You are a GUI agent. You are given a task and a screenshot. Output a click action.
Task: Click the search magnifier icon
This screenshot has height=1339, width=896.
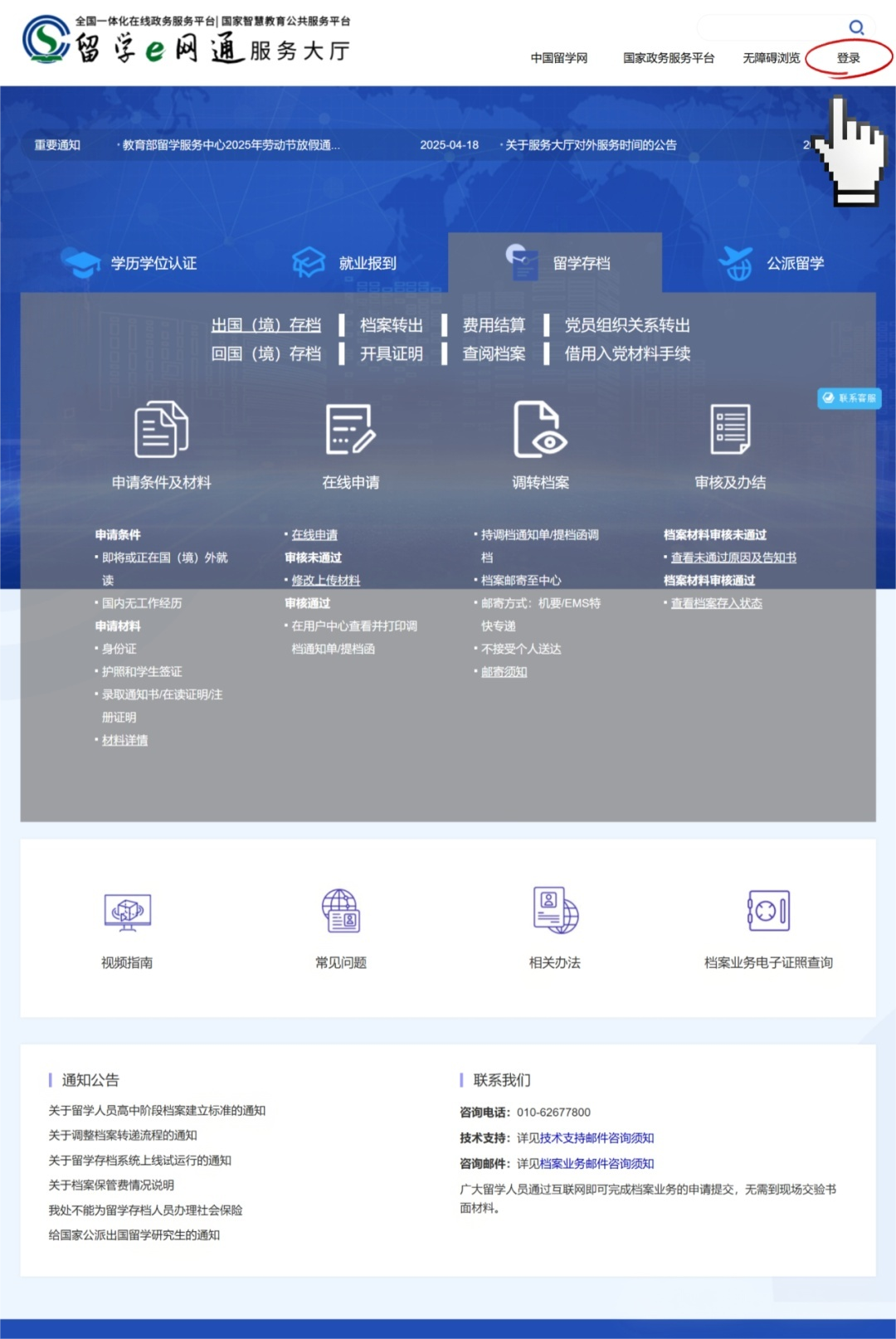pyautogui.click(x=856, y=27)
